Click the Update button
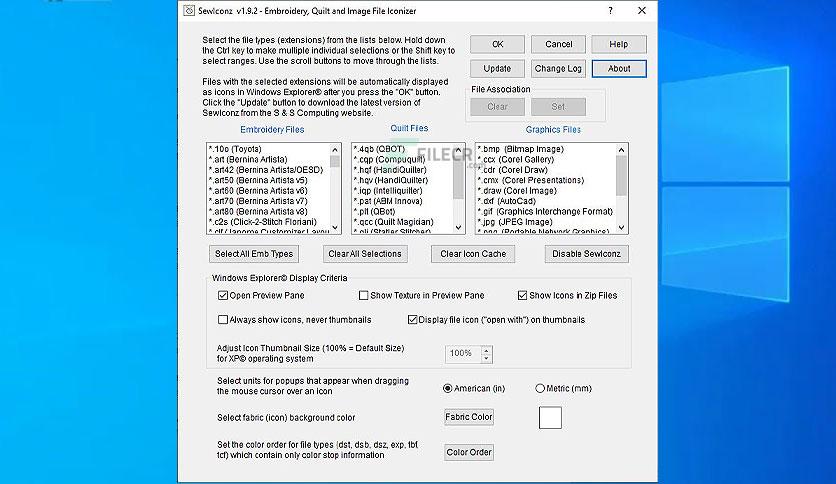This screenshot has height=484, width=836. click(x=497, y=69)
